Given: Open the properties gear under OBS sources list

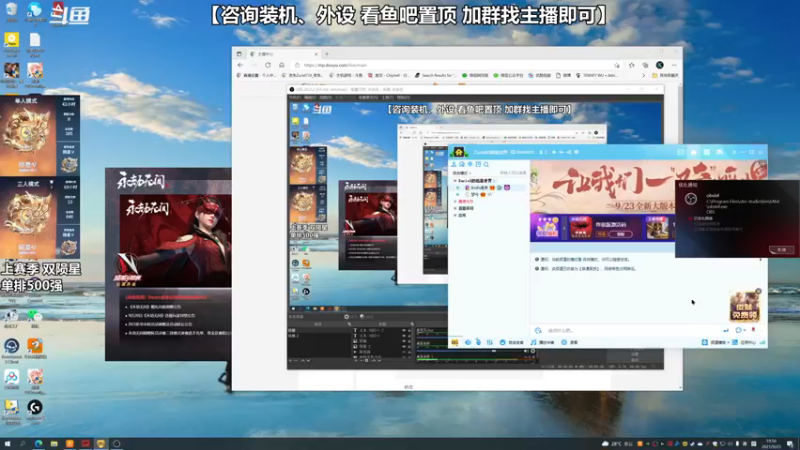Looking at the screenshot, I should click(x=366, y=361).
